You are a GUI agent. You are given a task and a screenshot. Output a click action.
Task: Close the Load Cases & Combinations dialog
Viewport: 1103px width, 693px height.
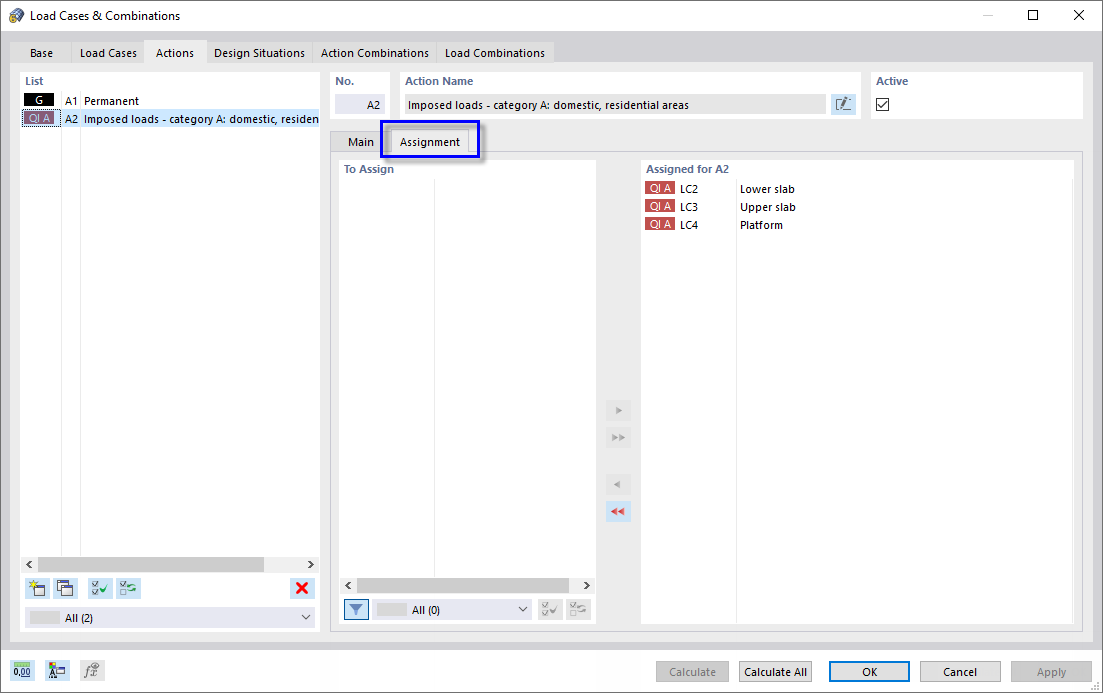point(1078,15)
